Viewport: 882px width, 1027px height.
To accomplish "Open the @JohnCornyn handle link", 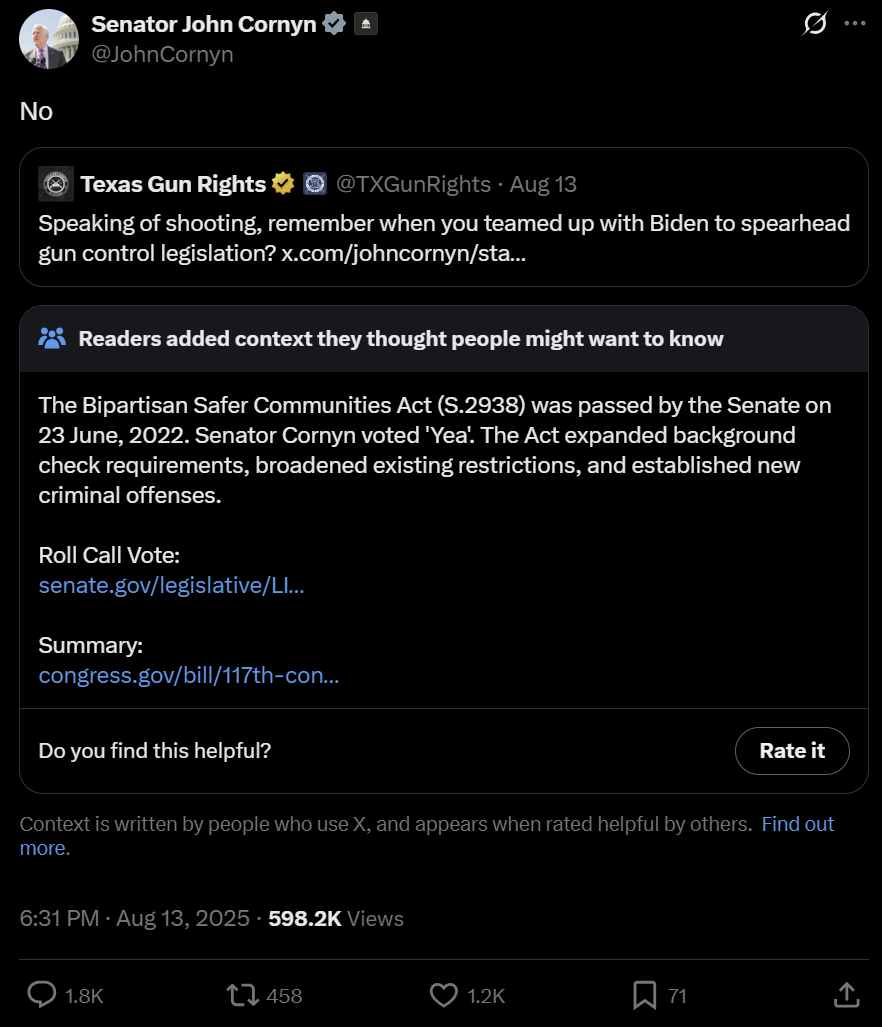I will coord(162,54).
